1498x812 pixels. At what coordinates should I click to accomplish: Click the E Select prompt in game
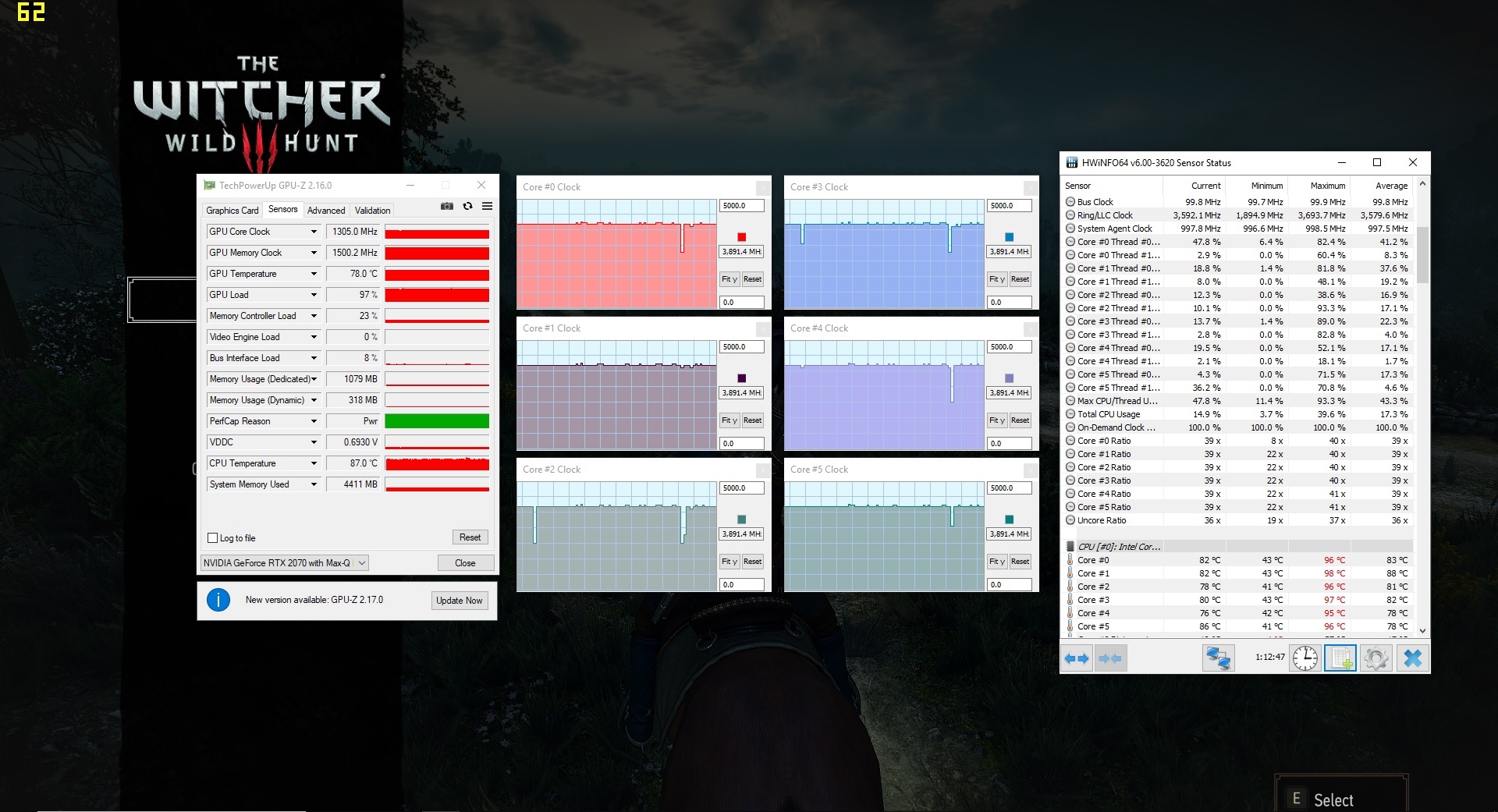pyautogui.click(x=1341, y=798)
